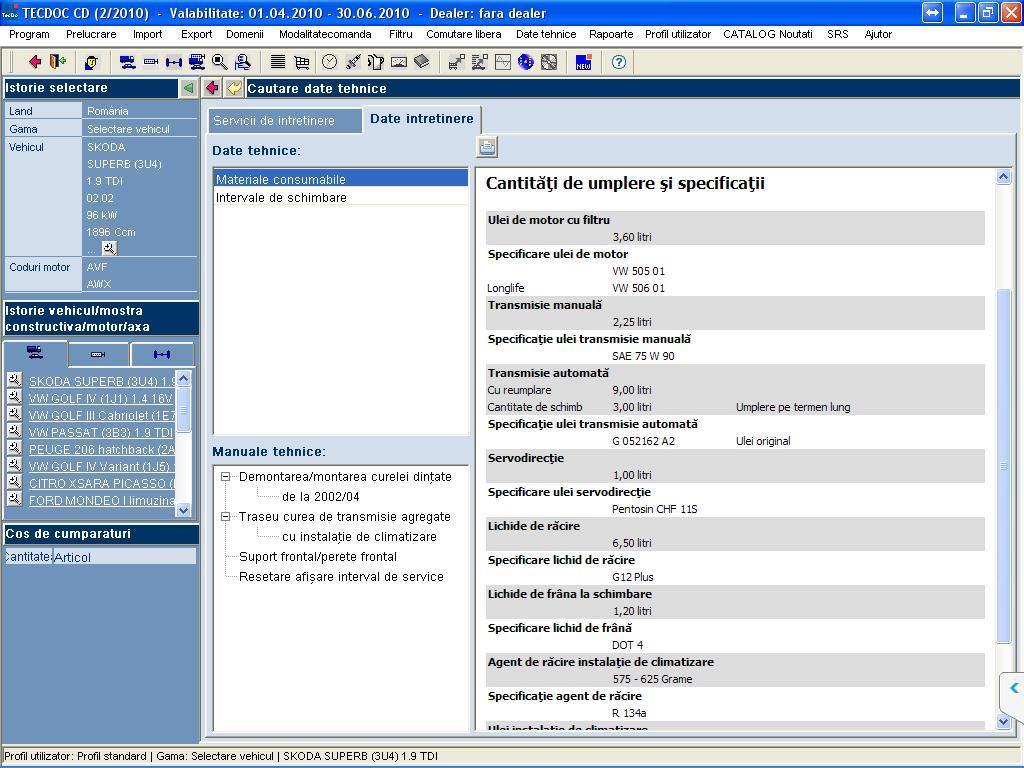This screenshot has width=1024, height=768.
Task: Click the engine search icon in the main toolbar
Action: point(151,62)
